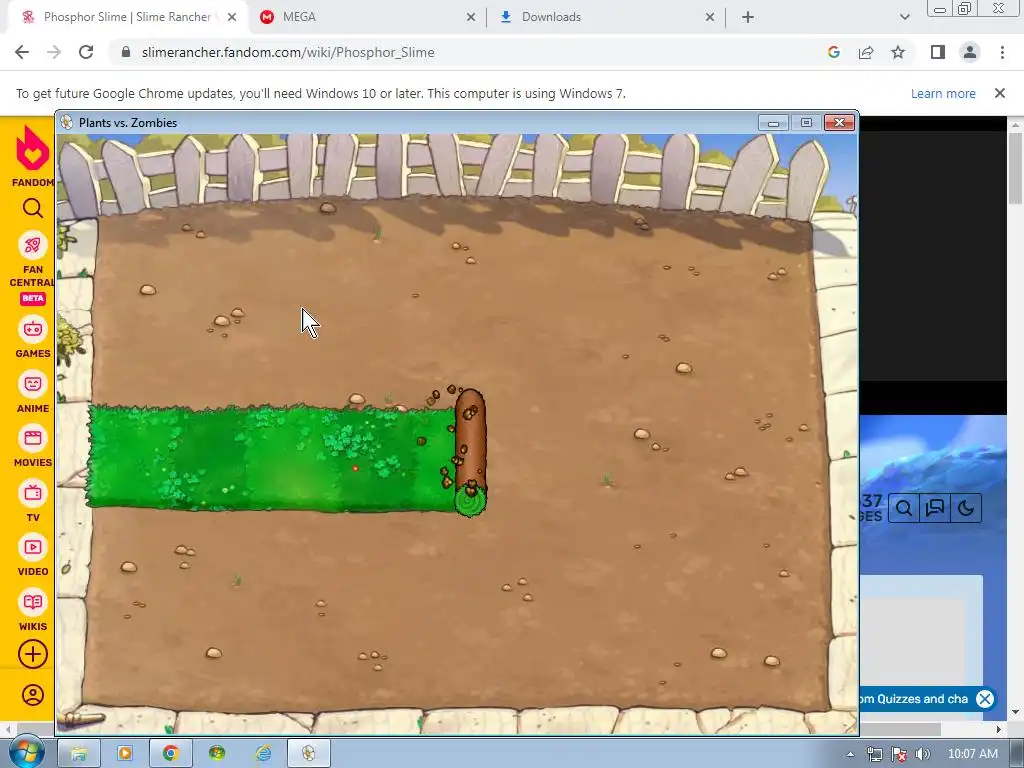Expand tab search dropdown arrow

click(904, 17)
